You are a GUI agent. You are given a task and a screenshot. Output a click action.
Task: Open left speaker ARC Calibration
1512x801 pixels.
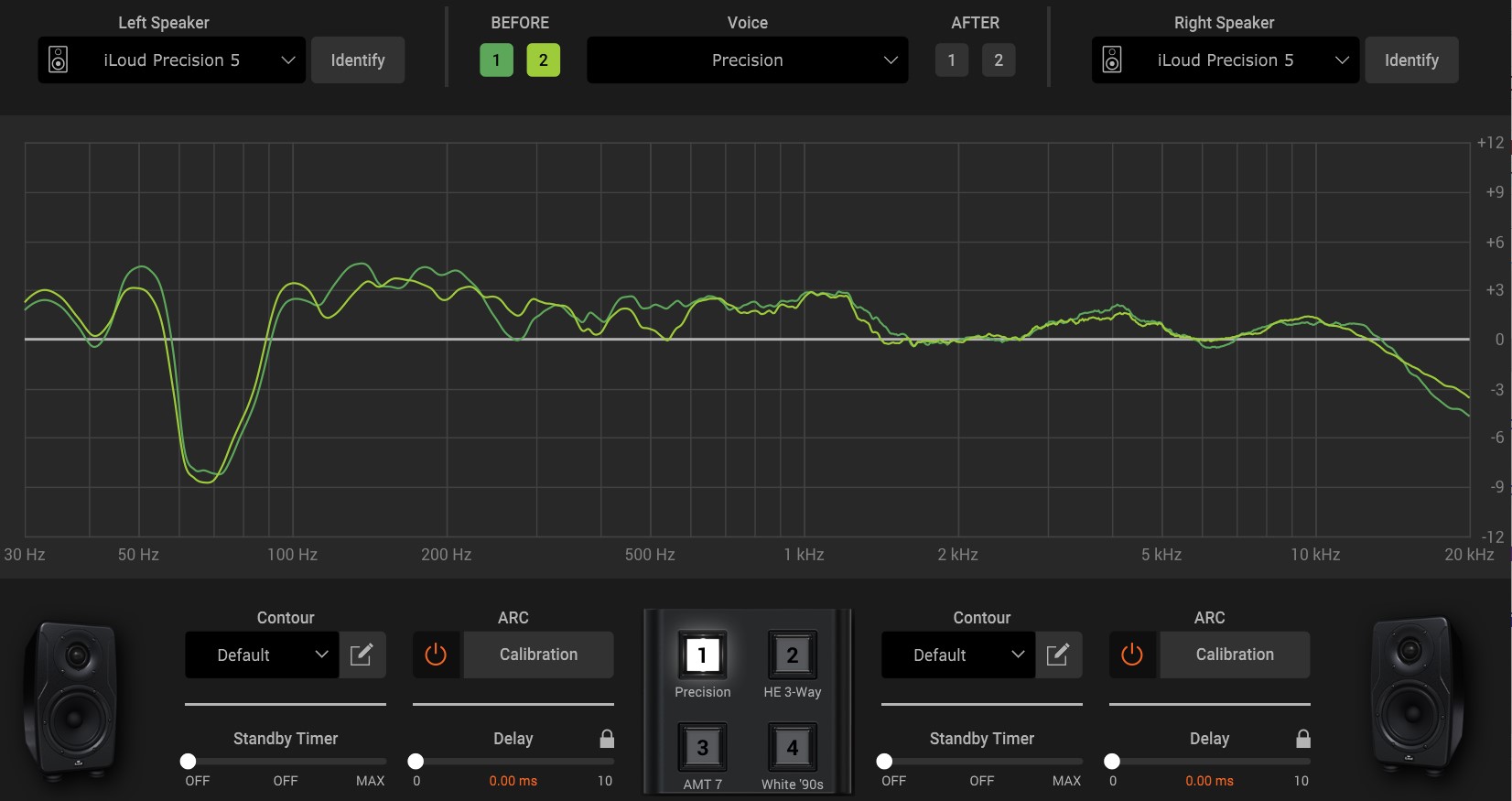[539, 655]
